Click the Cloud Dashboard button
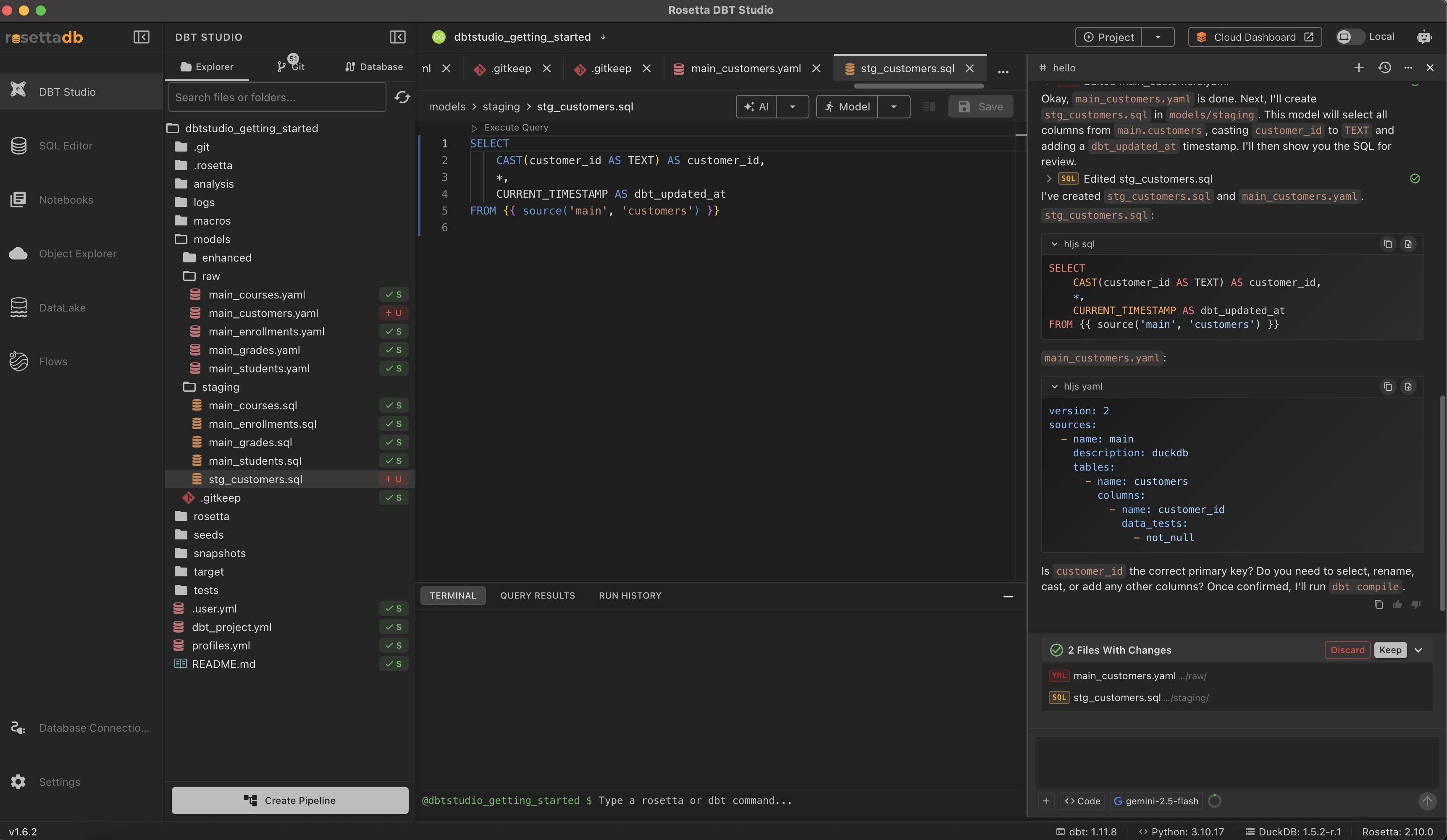The width and height of the screenshot is (1447, 840). pyautogui.click(x=1255, y=37)
